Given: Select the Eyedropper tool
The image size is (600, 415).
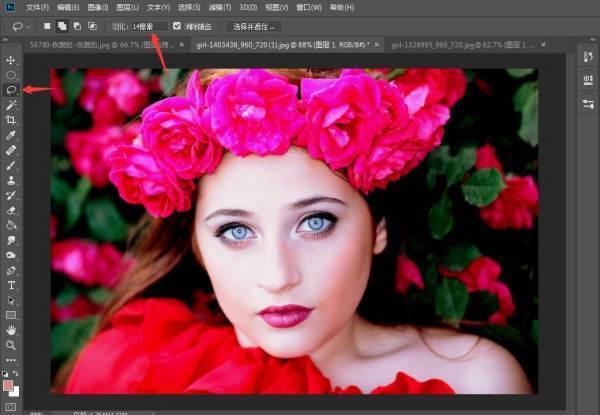Looking at the screenshot, I should pos(11,134).
